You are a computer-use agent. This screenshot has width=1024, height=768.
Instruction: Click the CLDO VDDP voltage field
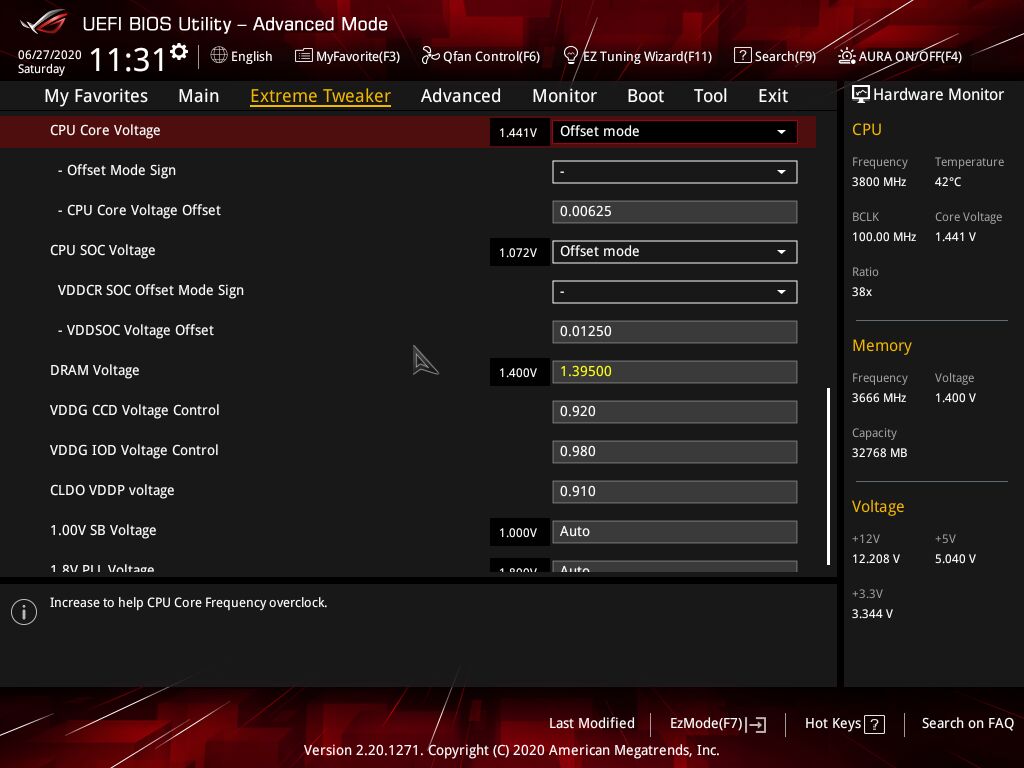pos(674,491)
